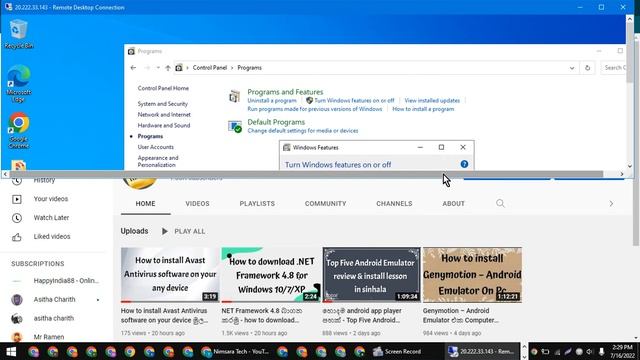Open Programs and Features heading link
640x360 pixels.
coord(285,92)
